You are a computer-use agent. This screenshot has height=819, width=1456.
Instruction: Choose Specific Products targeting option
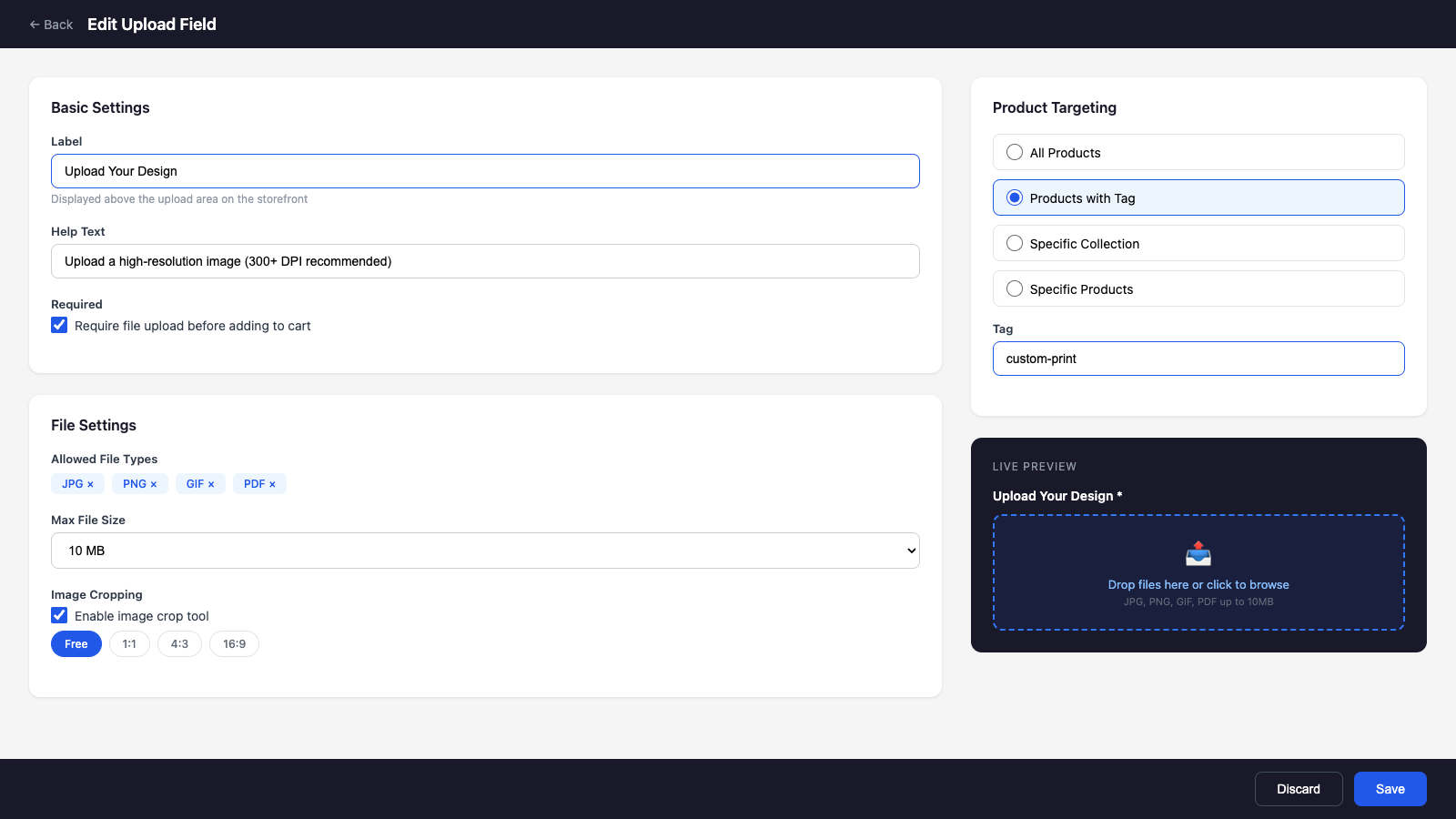1014,288
